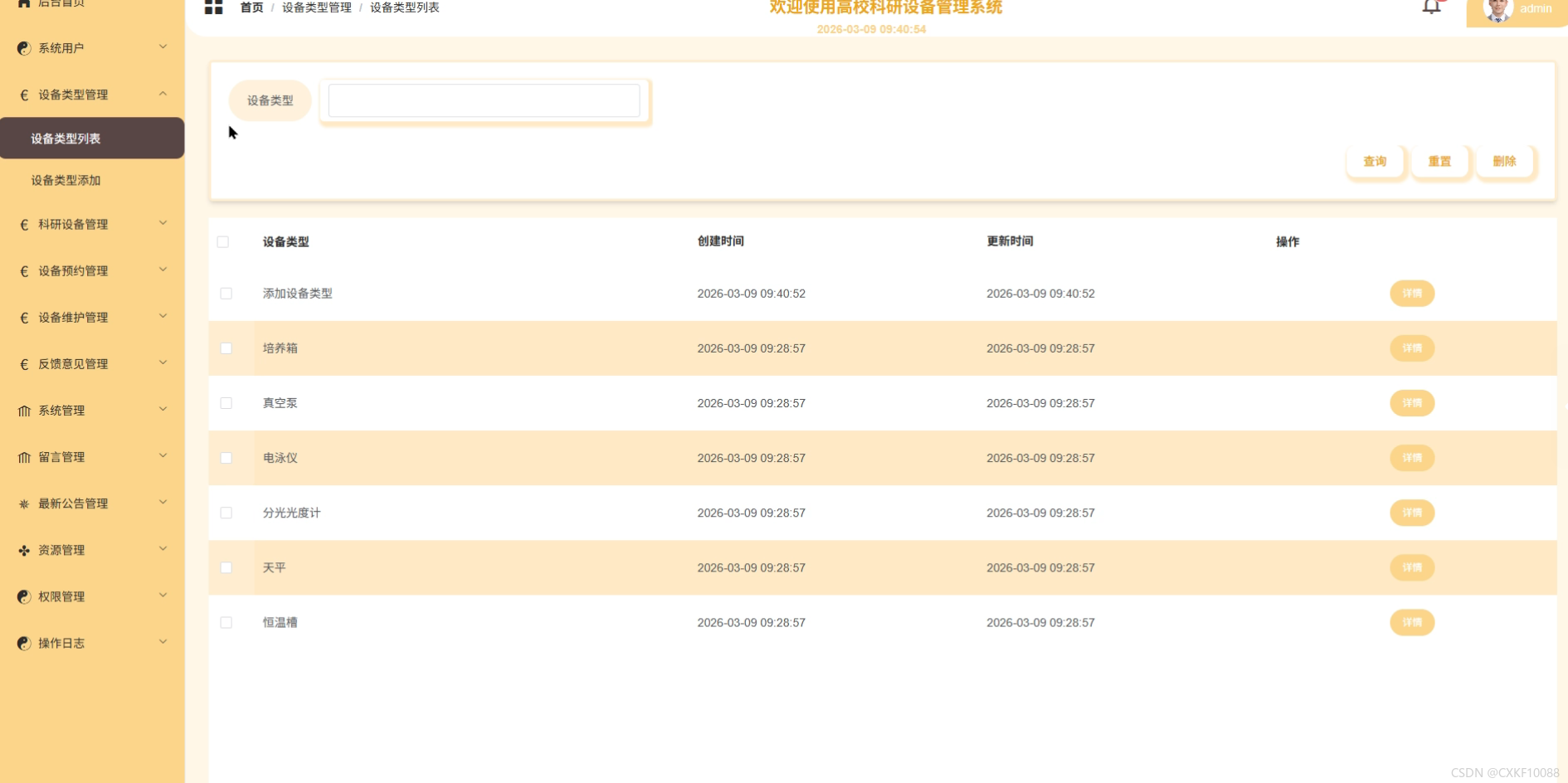Click 设备类型管理 in the breadcrumb

[x=317, y=7]
